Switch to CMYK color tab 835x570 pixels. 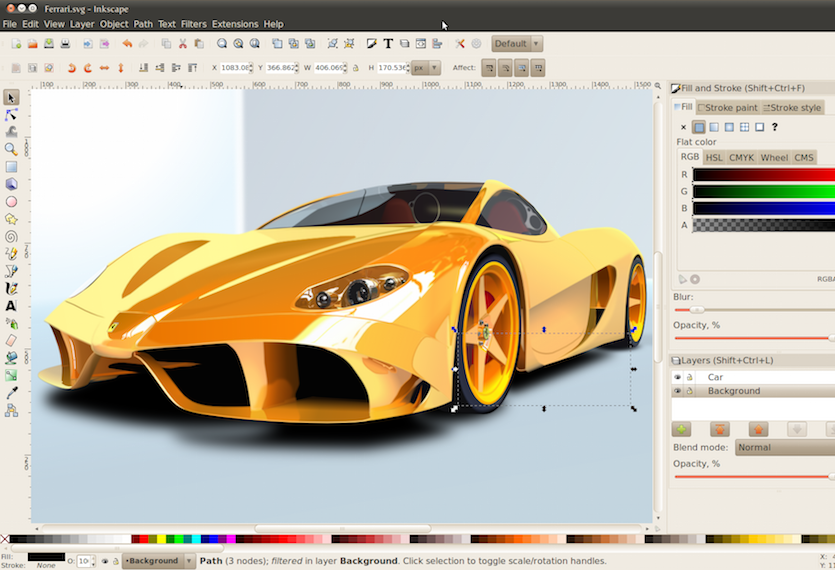tap(741, 158)
